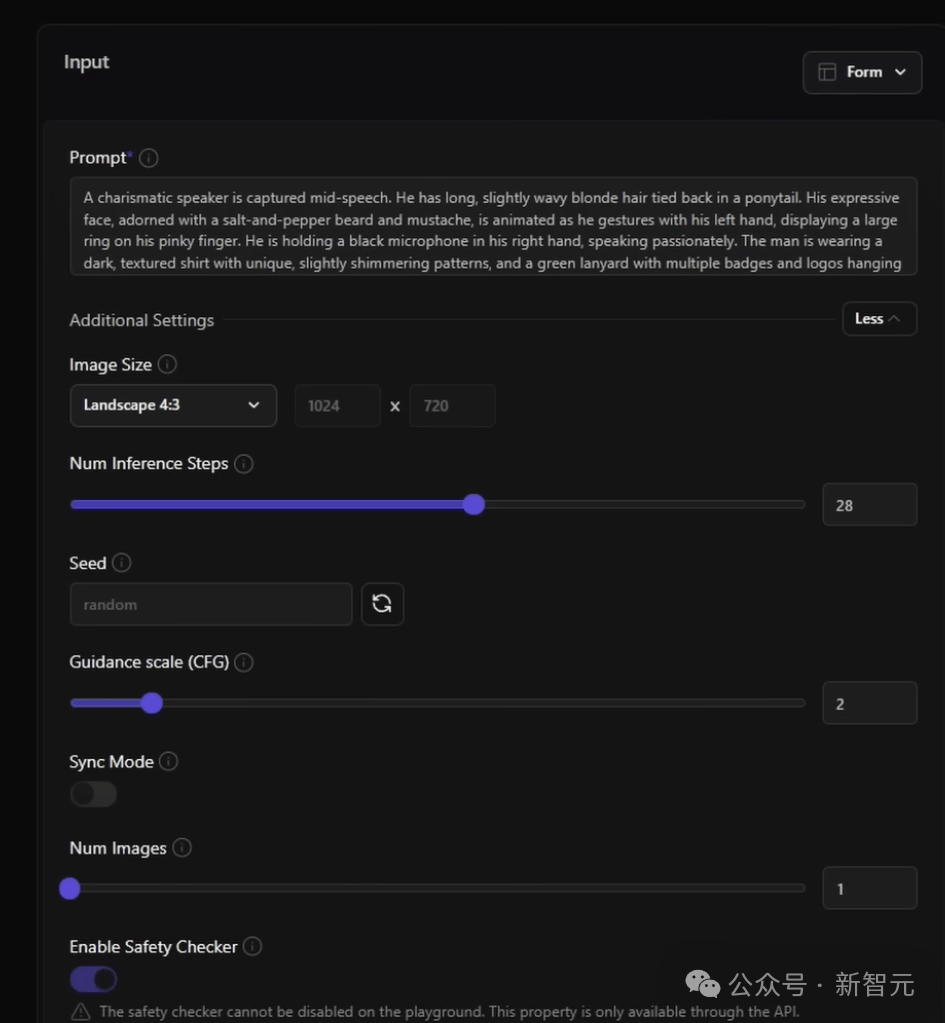
Task: Click info icon beside Seed label
Action: 122,563
